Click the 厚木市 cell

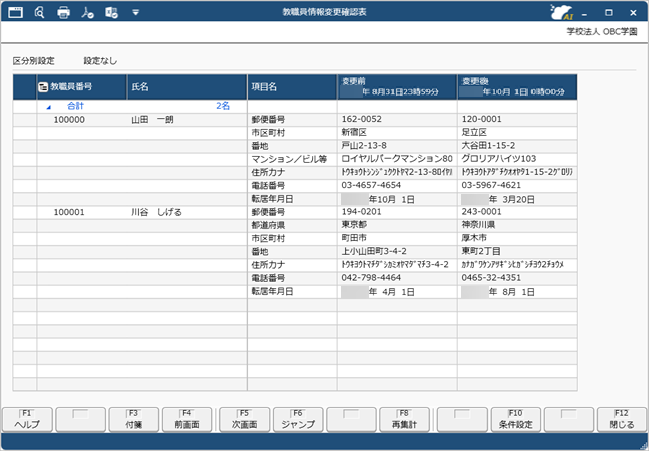click(x=517, y=238)
